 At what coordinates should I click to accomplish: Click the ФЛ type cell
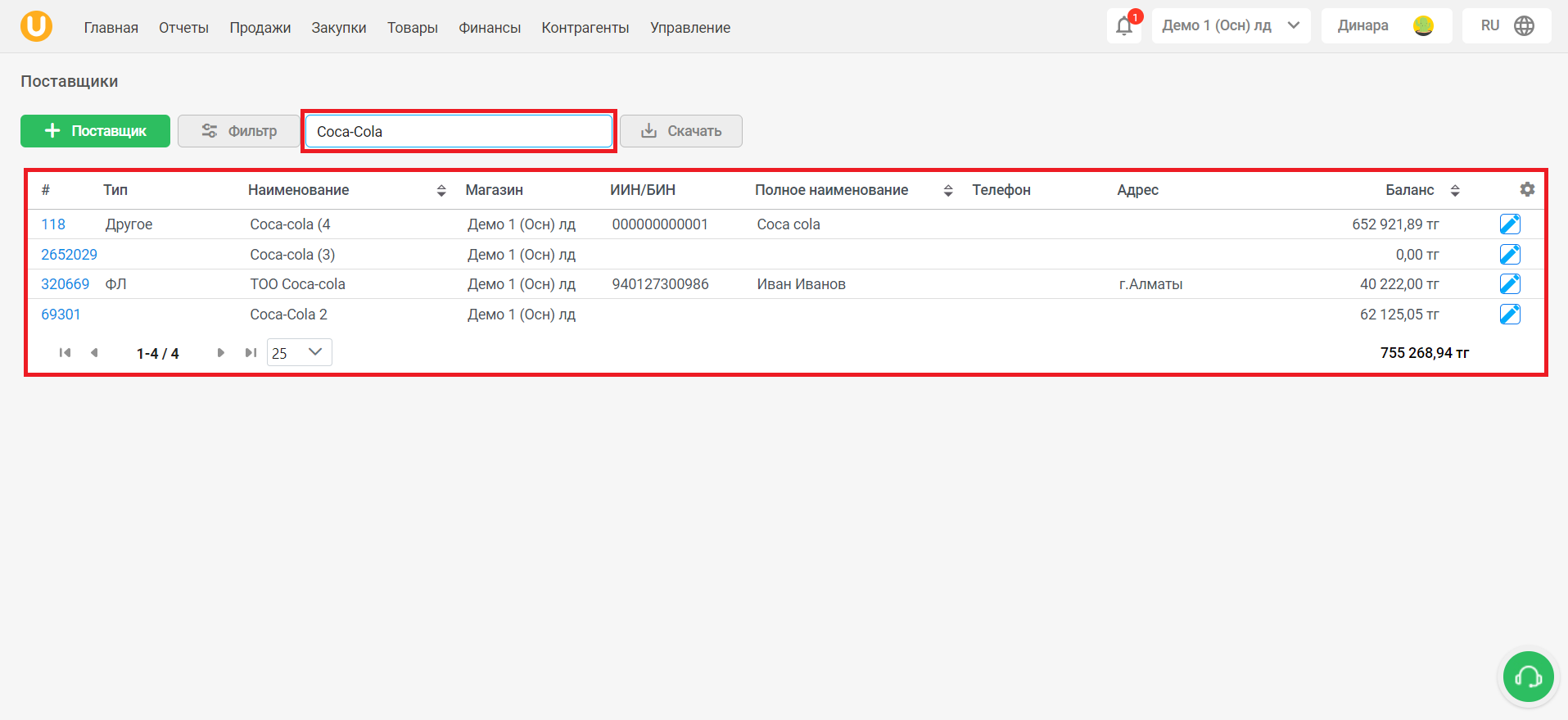click(115, 284)
